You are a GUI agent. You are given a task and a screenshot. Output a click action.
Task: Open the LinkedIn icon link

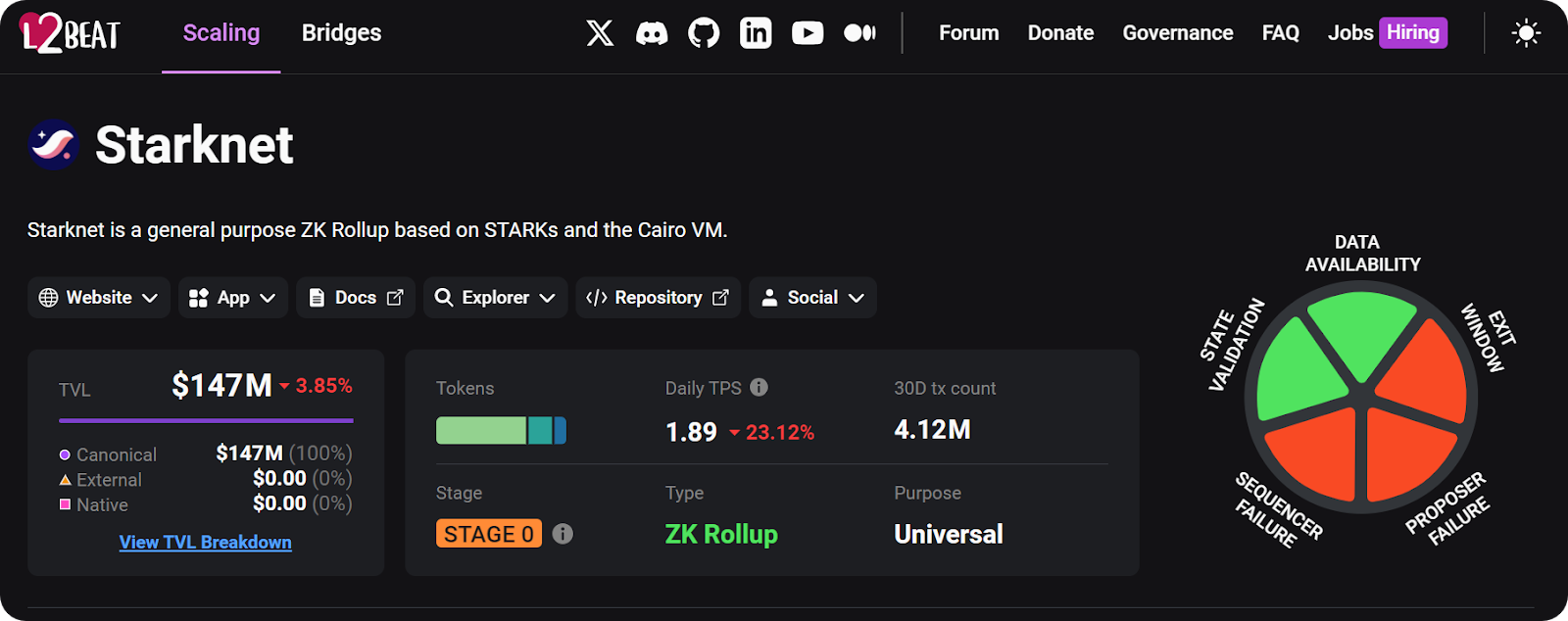click(x=756, y=33)
